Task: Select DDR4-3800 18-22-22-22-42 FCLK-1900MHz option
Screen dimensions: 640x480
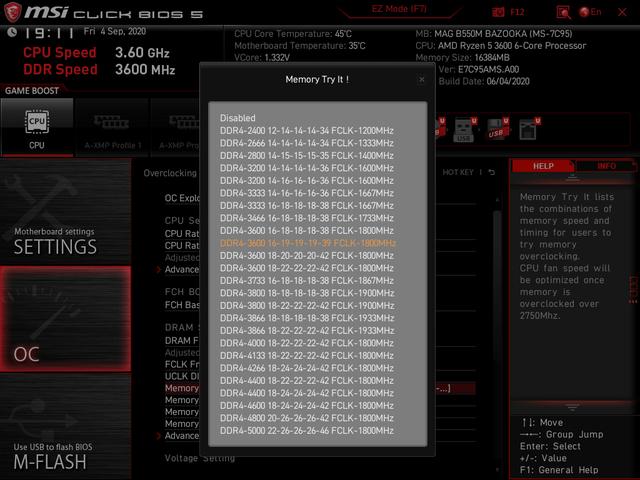Action: (307, 306)
